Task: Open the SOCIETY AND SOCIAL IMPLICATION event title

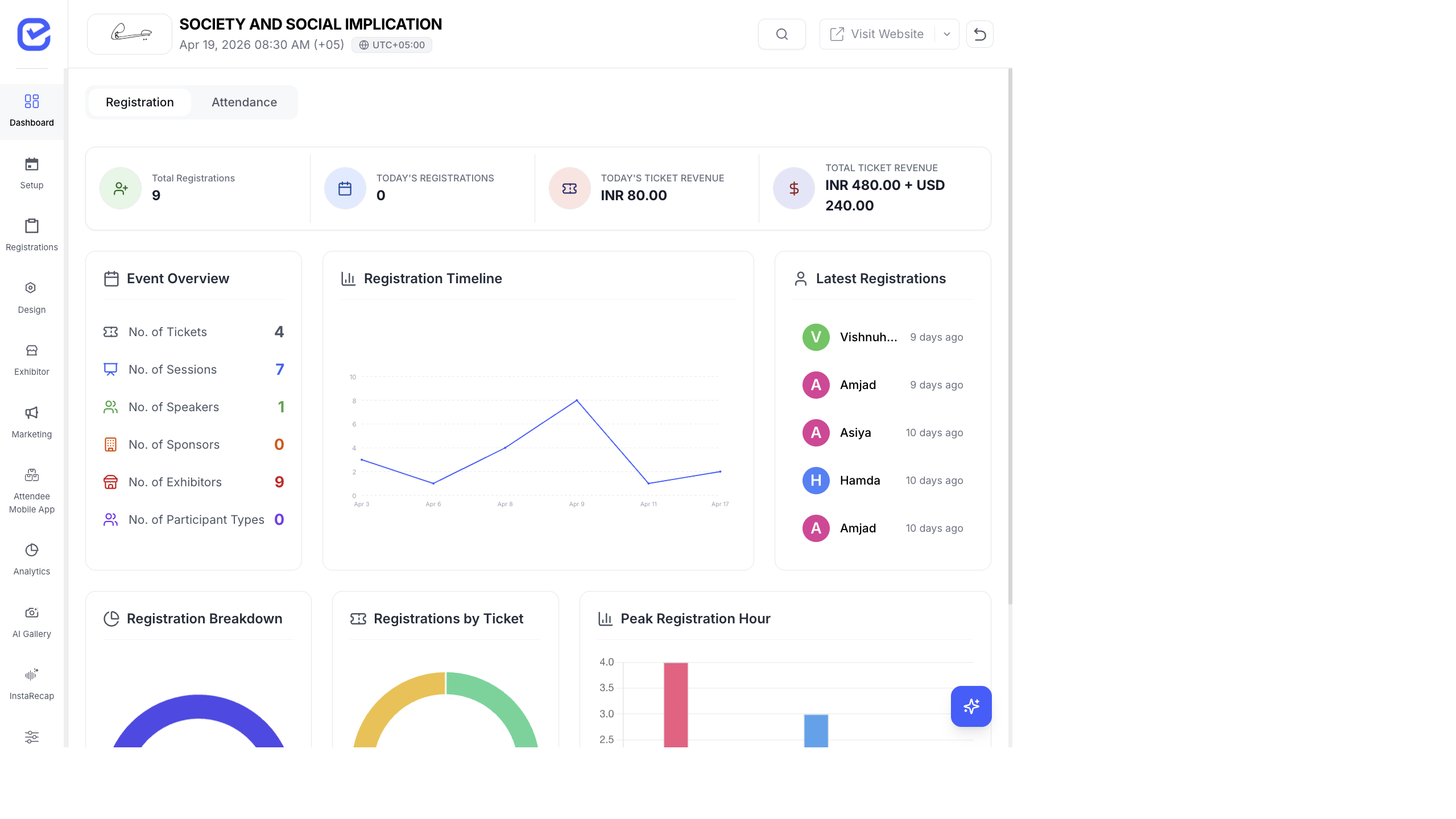Action: pyautogui.click(x=311, y=24)
